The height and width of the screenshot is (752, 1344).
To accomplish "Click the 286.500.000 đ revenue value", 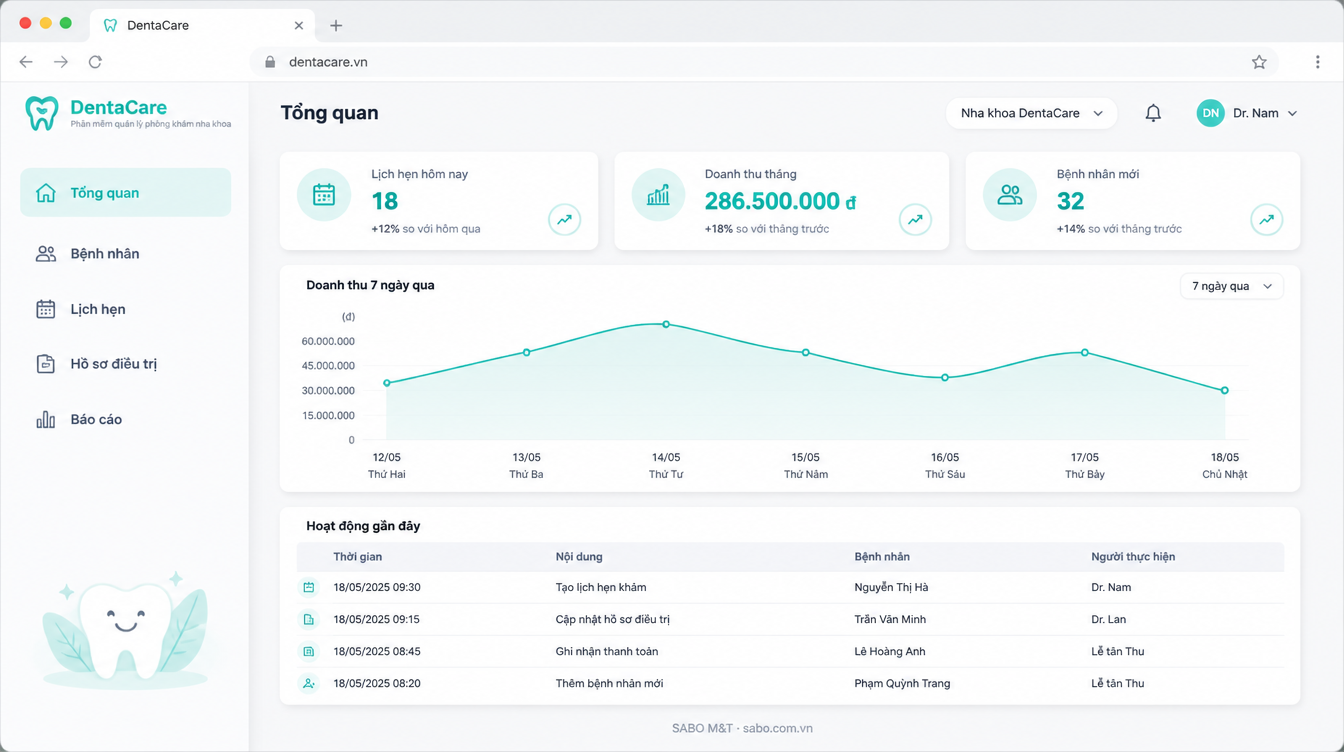I will (x=780, y=202).
